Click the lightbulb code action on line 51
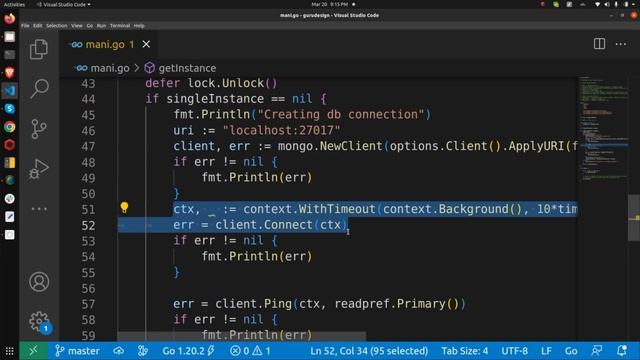 click(124, 208)
